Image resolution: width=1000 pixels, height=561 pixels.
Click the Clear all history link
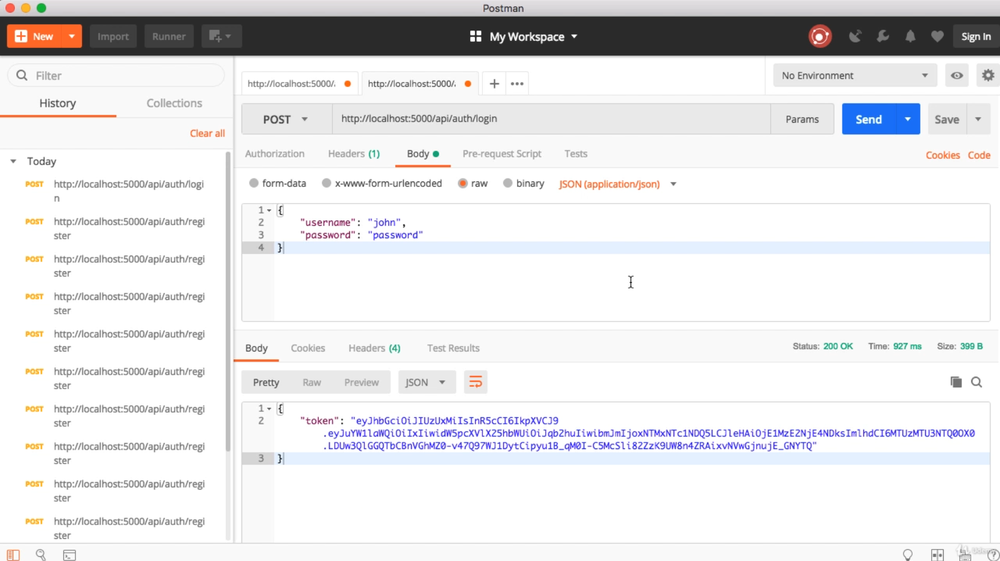(207, 133)
